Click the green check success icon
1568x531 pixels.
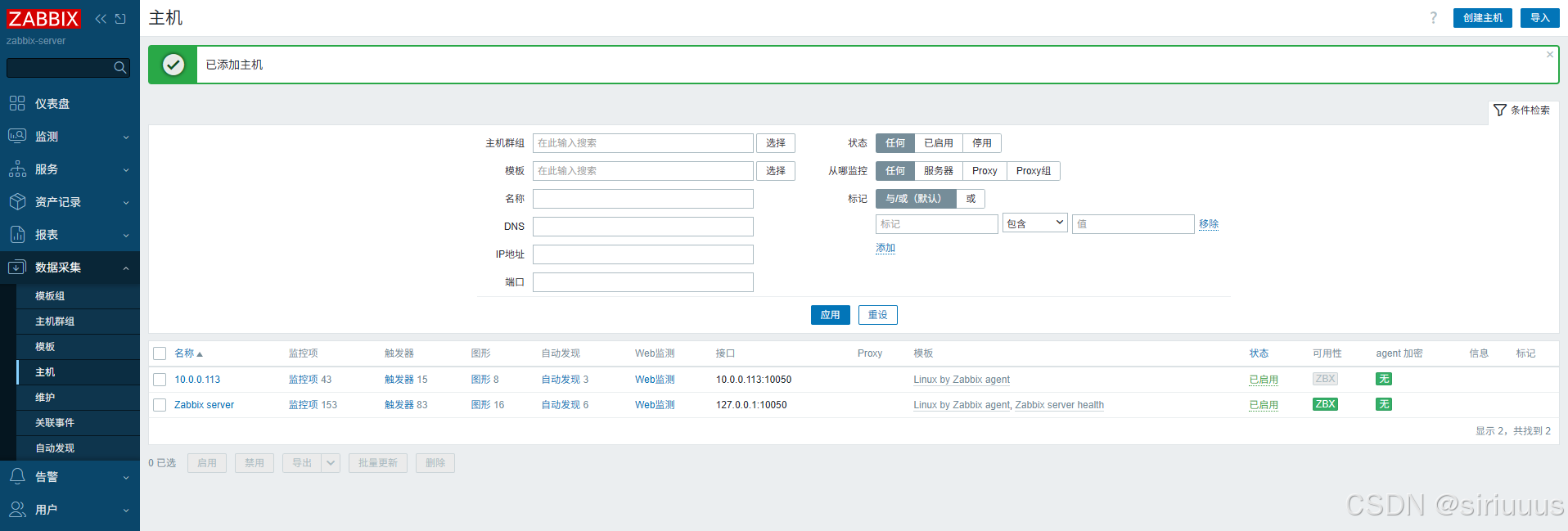[x=173, y=65]
